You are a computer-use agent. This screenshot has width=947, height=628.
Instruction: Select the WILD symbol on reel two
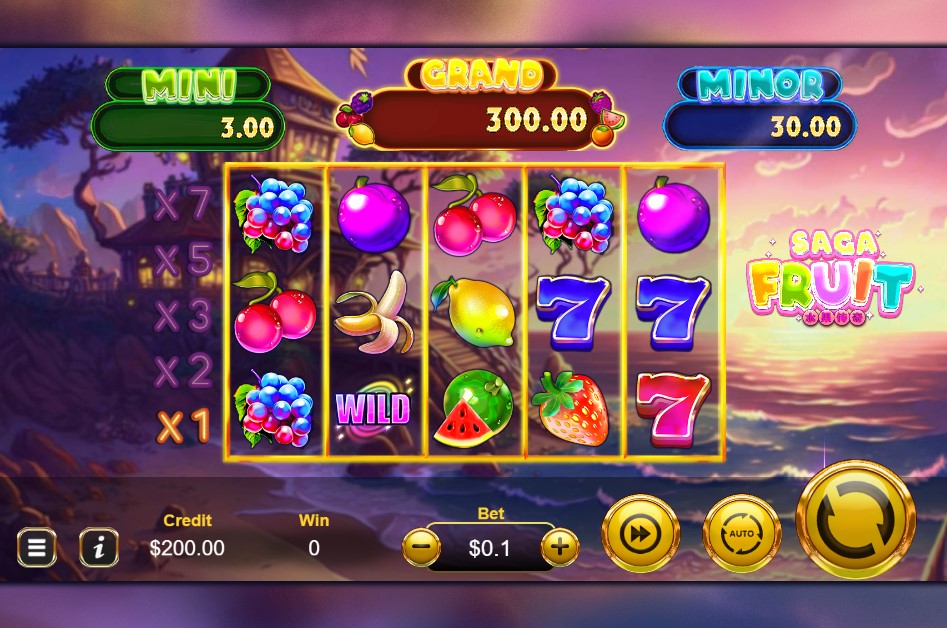(x=373, y=409)
